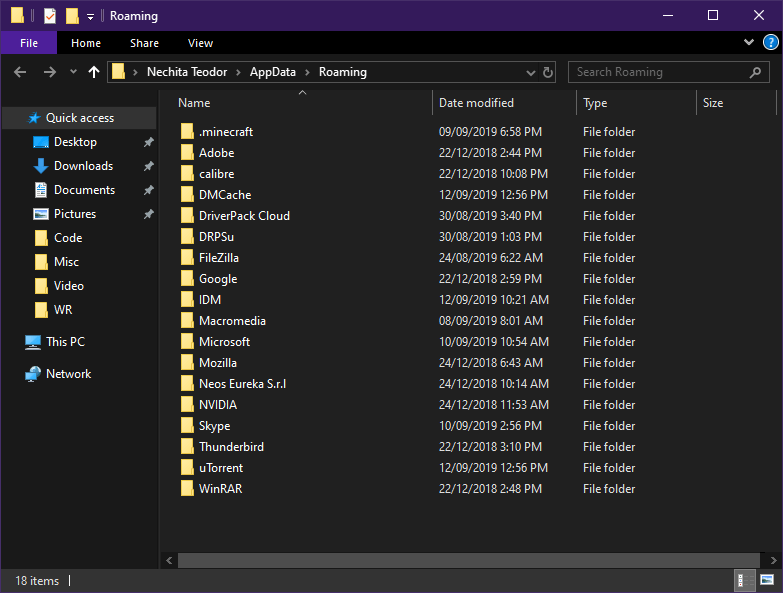Expand the chevron before Nechita Teodor breadcrumb
Screen dimensions: 783x593
pyautogui.click(x=135, y=73)
